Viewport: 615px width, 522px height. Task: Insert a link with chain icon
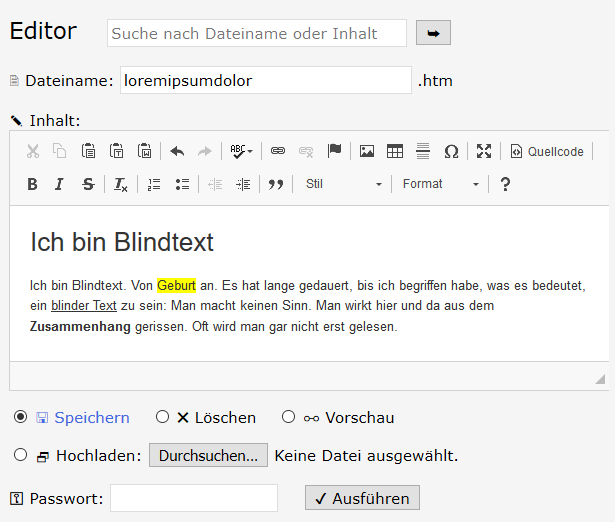[278, 151]
